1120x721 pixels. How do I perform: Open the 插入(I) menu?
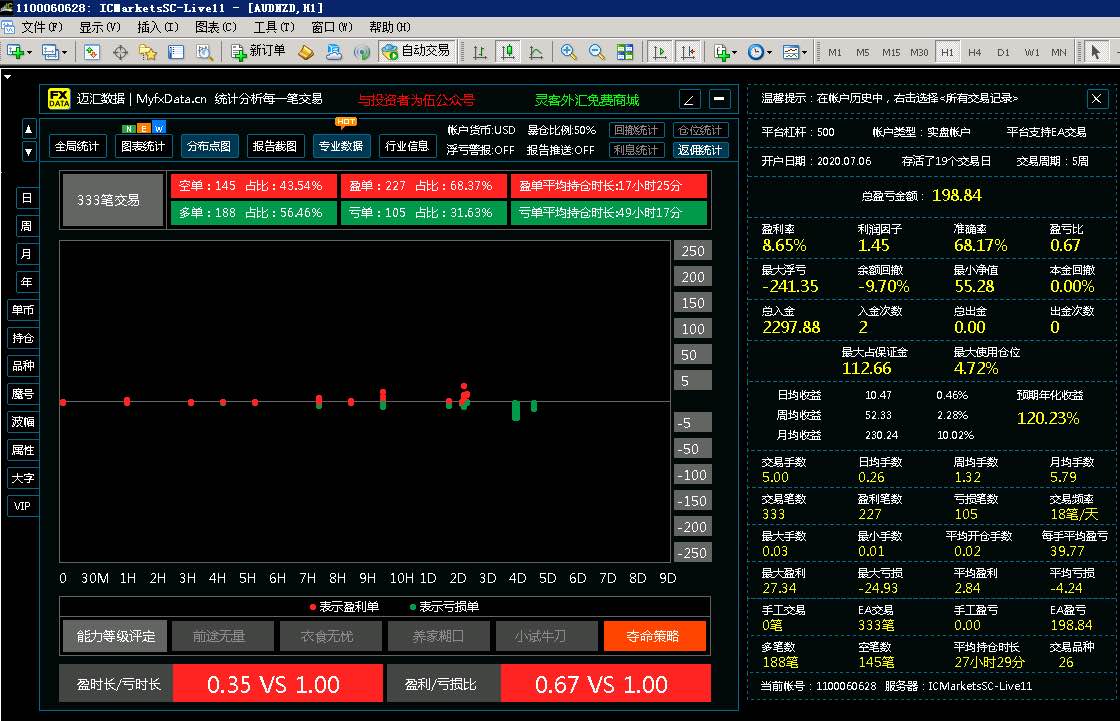pyautogui.click(x=157, y=27)
